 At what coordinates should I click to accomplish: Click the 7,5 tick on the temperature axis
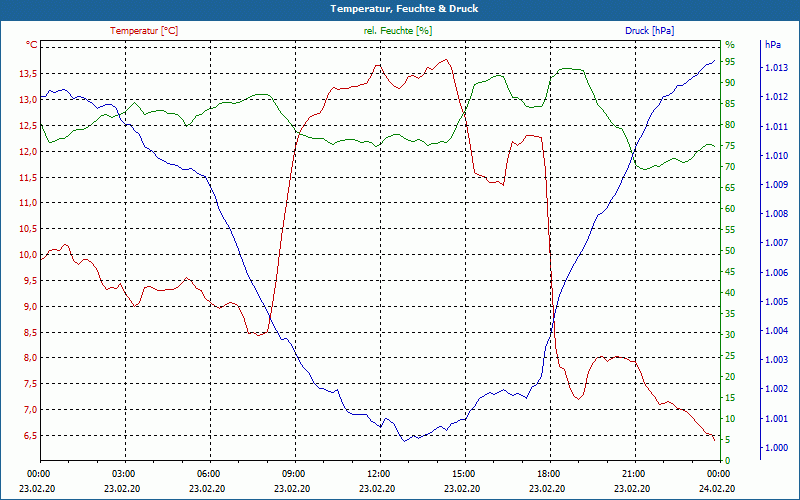click(x=31, y=384)
